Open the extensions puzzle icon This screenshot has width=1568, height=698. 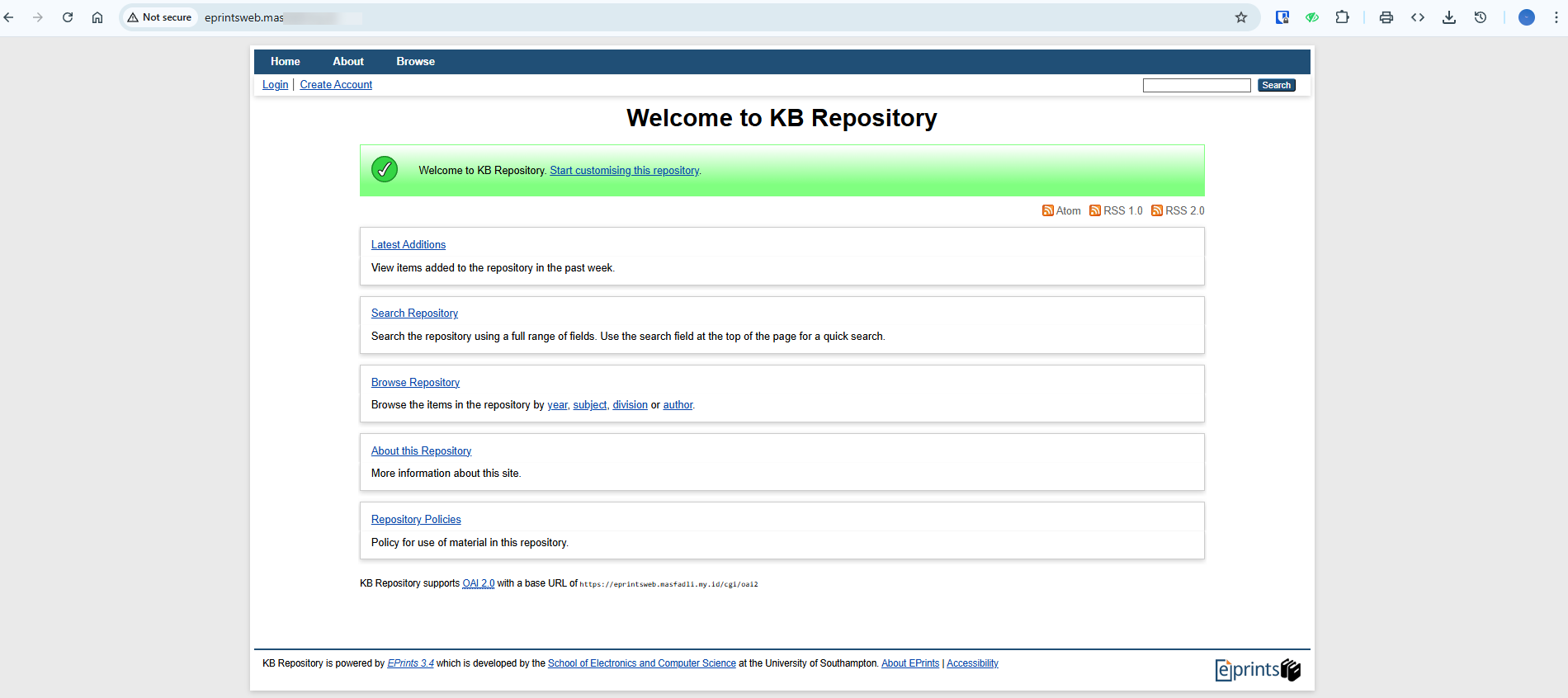pos(1343,17)
